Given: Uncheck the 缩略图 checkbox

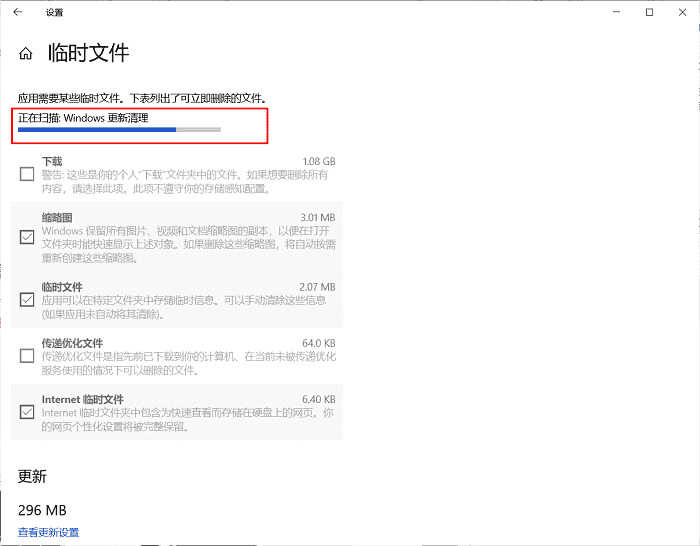Looking at the screenshot, I should (27, 237).
